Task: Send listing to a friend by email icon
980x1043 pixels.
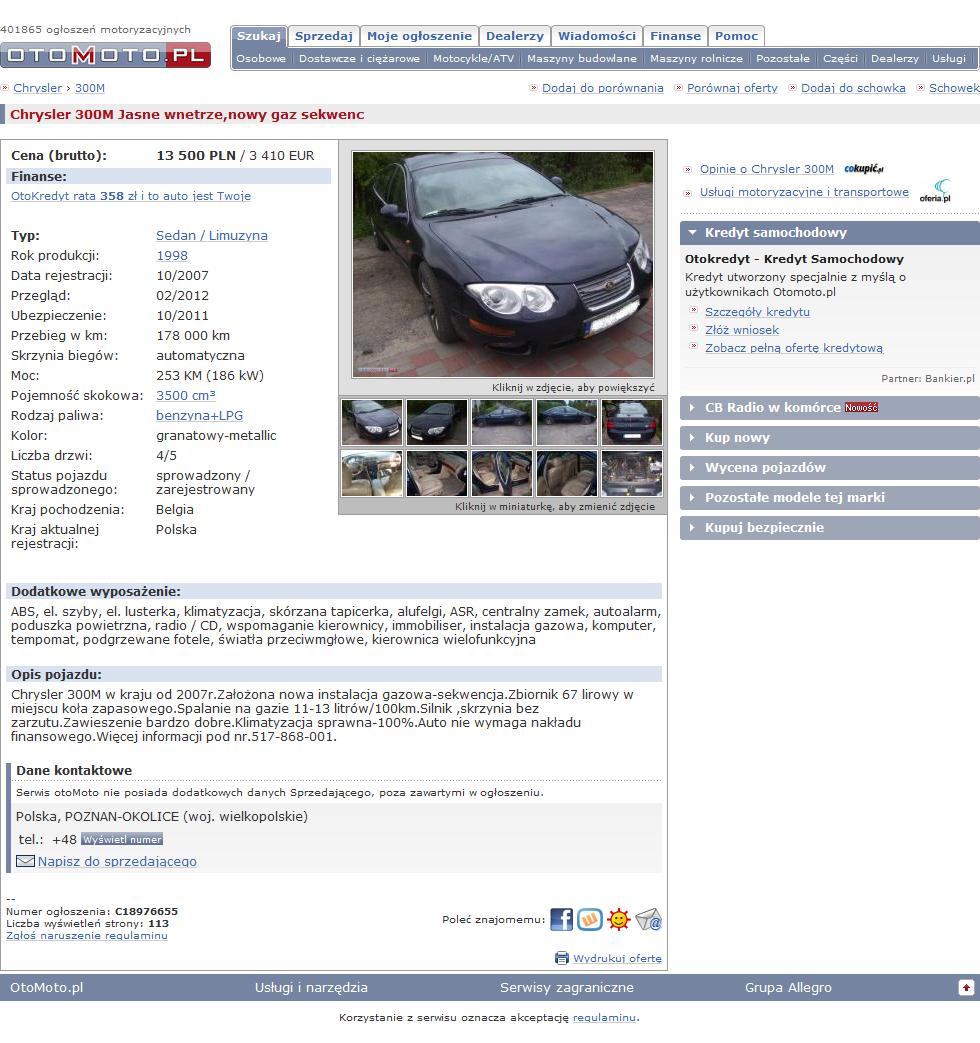Action: [x=648, y=919]
